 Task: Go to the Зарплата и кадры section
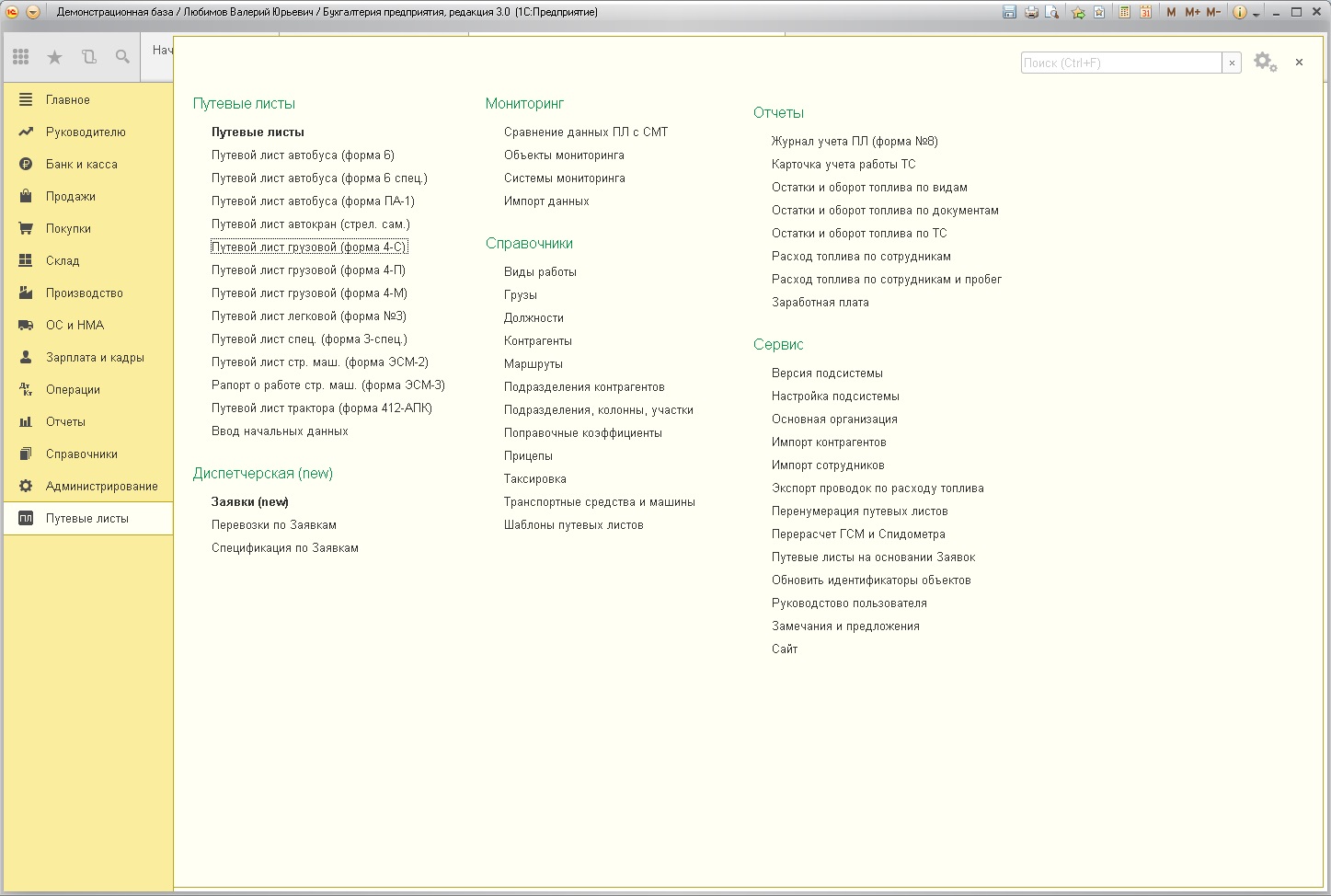95,357
